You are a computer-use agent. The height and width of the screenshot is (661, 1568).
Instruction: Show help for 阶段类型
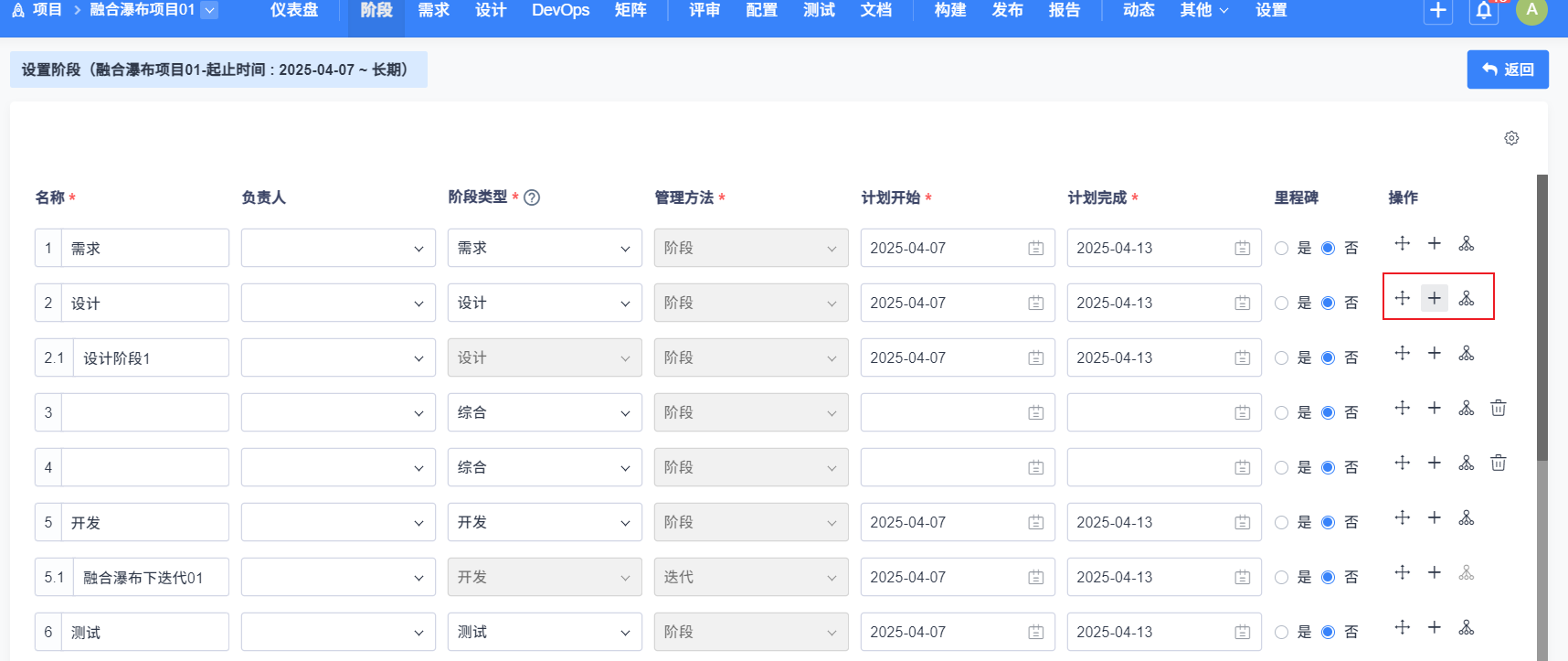tap(532, 197)
